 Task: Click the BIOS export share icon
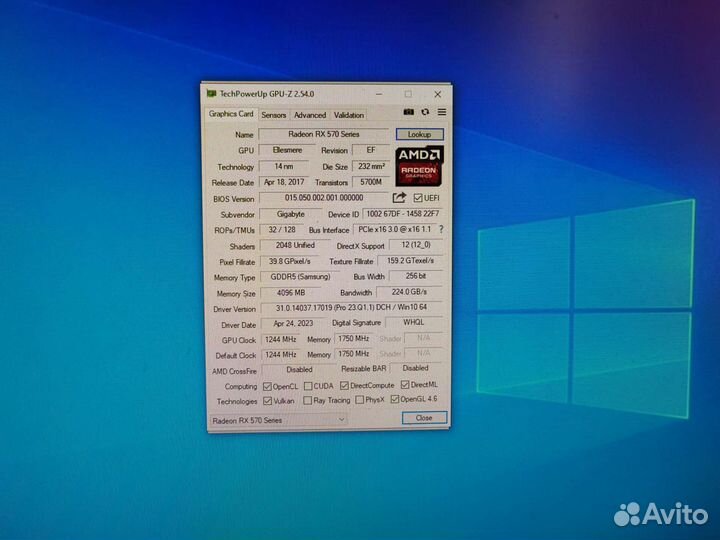399,197
